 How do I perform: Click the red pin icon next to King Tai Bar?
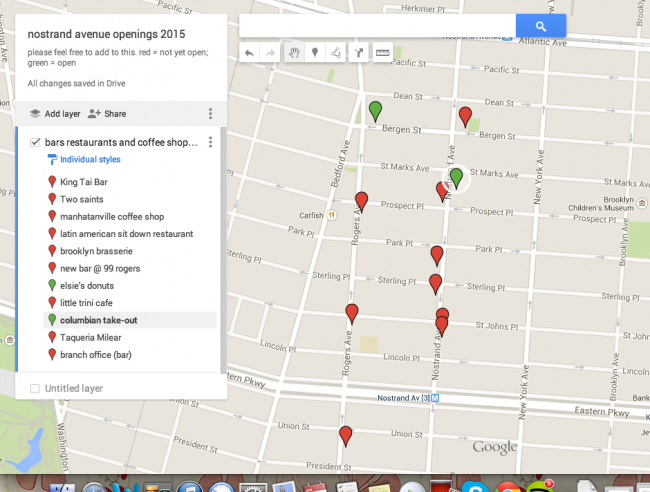pyautogui.click(x=52, y=182)
